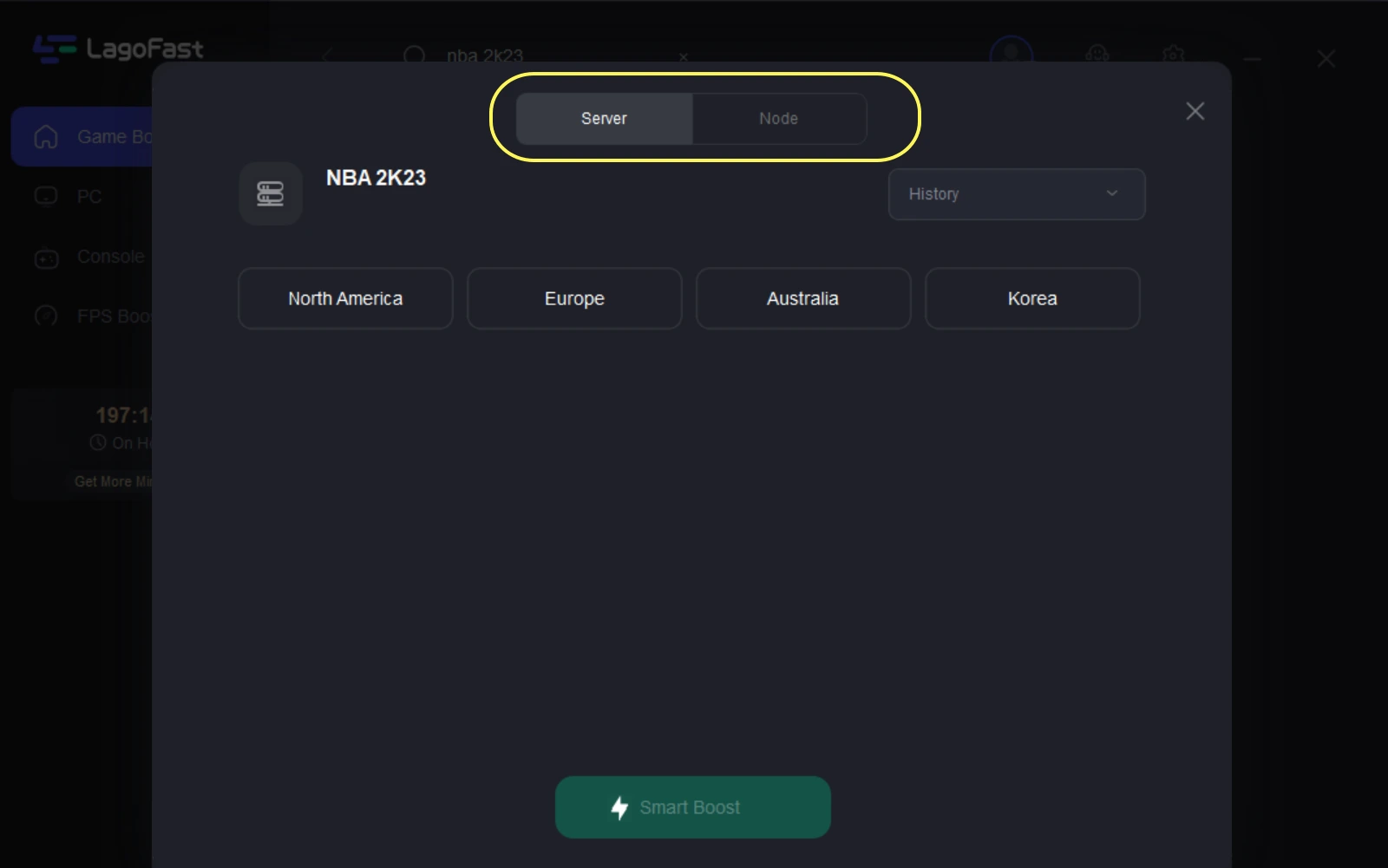Image resolution: width=1388 pixels, height=868 pixels.
Task: Expand the History chevron arrow
Action: 1112,193
